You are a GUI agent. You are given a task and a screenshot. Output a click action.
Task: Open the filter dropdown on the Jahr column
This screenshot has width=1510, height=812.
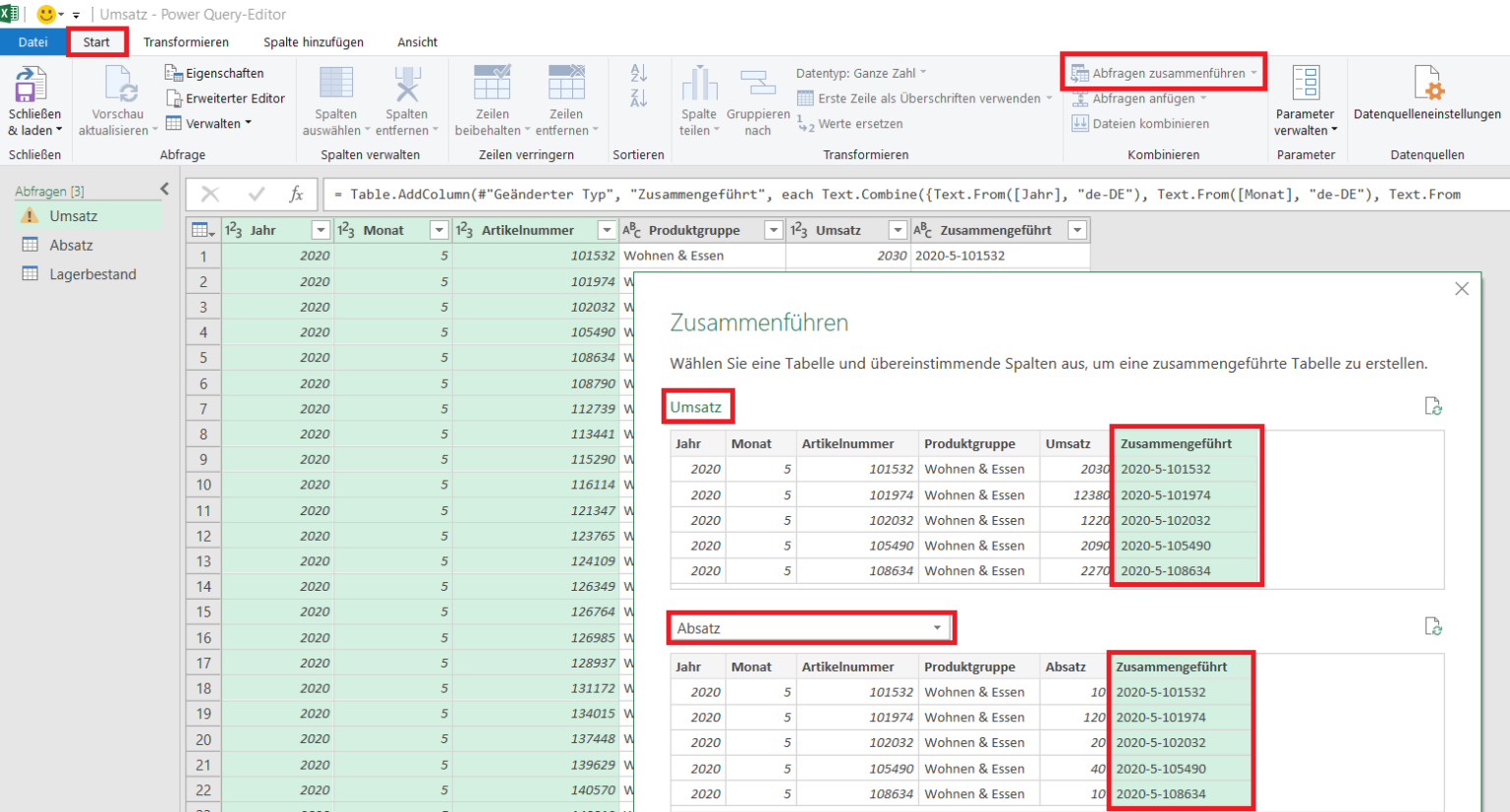[320, 229]
